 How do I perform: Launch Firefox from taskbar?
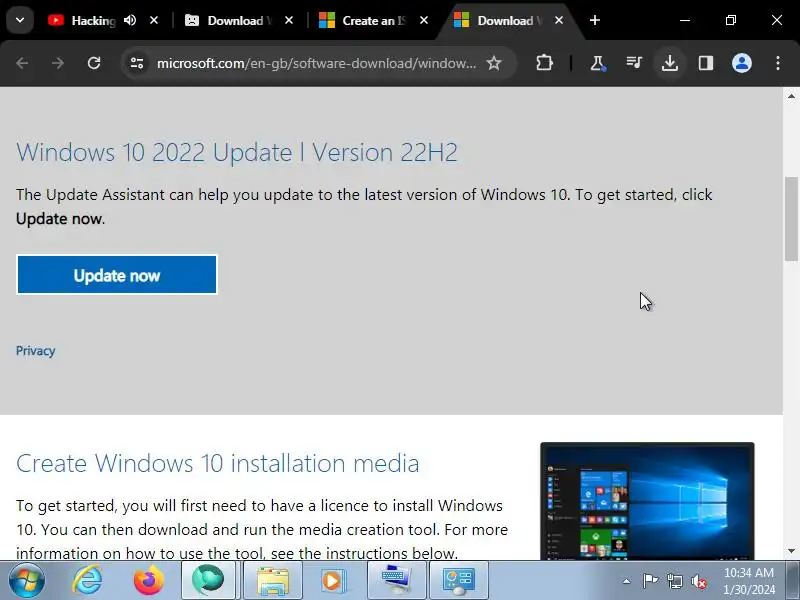tap(148, 581)
